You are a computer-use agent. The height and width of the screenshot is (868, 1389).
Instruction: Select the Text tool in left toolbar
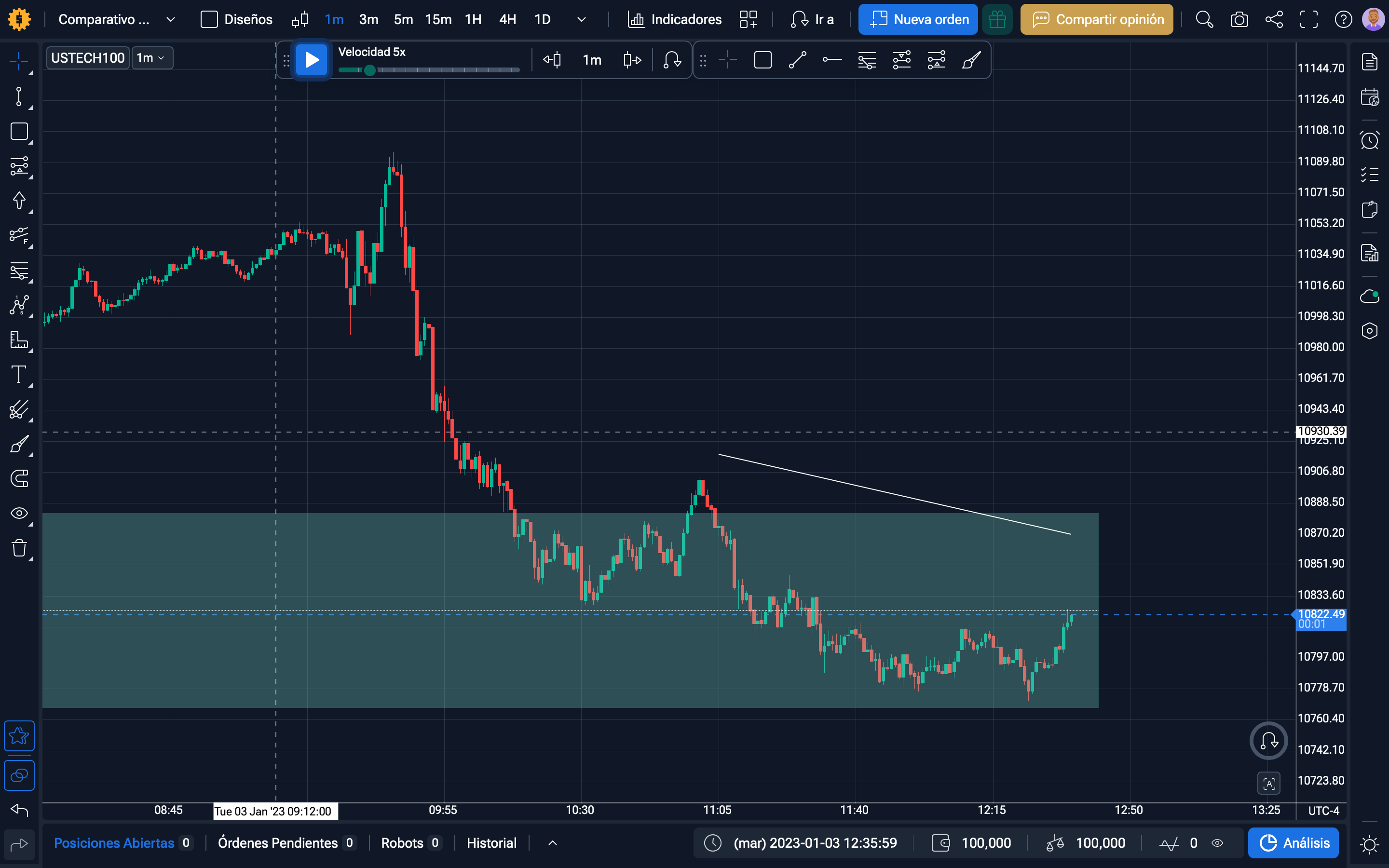[19, 374]
